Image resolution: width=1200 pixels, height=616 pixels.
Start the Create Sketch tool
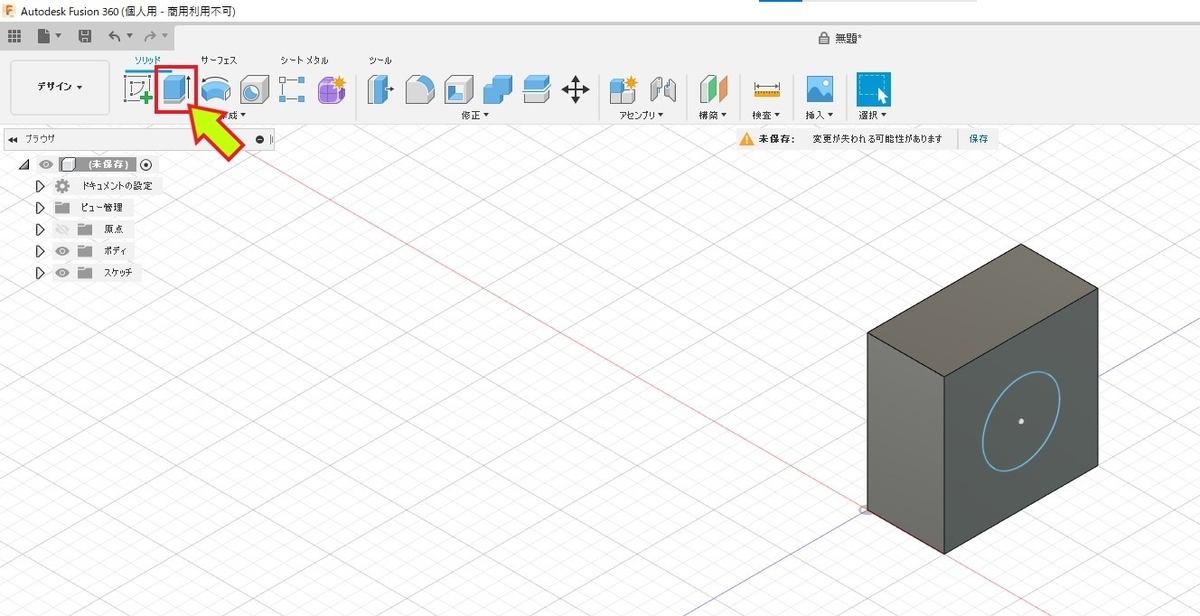[x=138, y=90]
